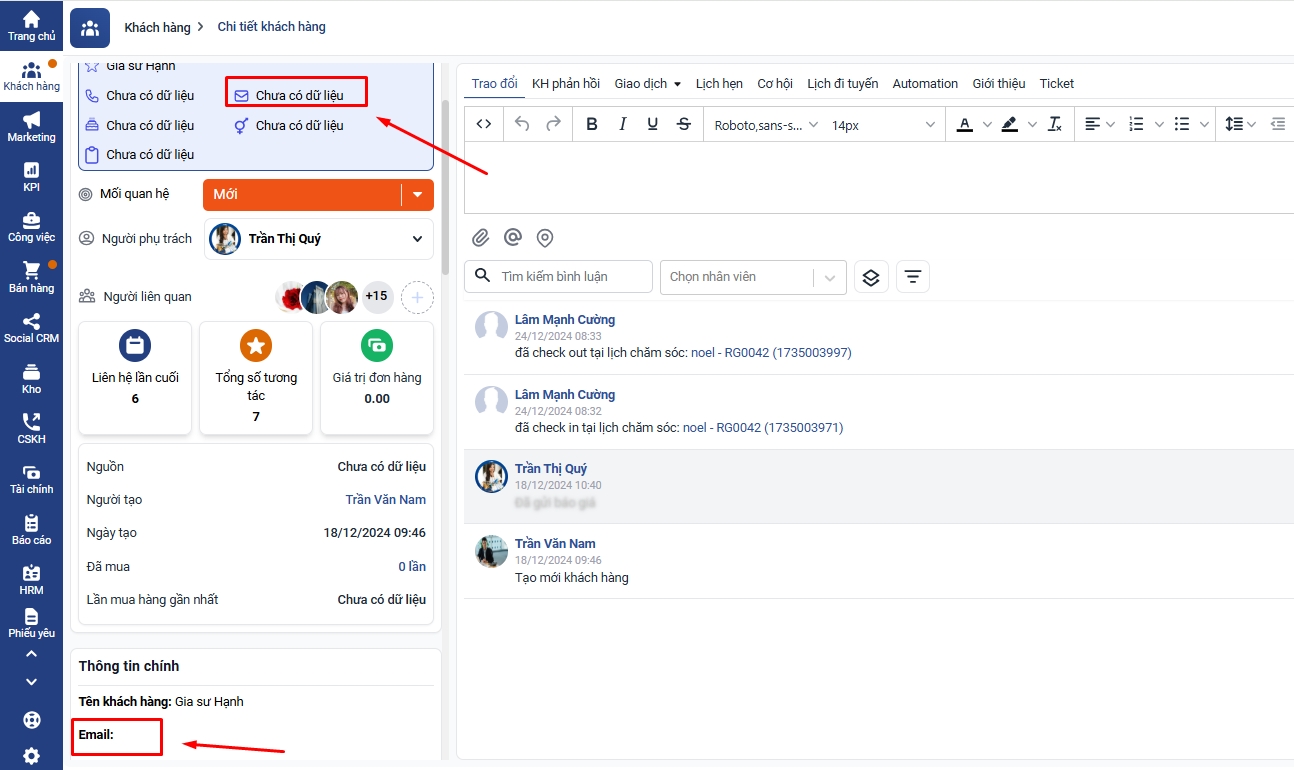Toggle bold formatting
1294x770 pixels.
592,124
